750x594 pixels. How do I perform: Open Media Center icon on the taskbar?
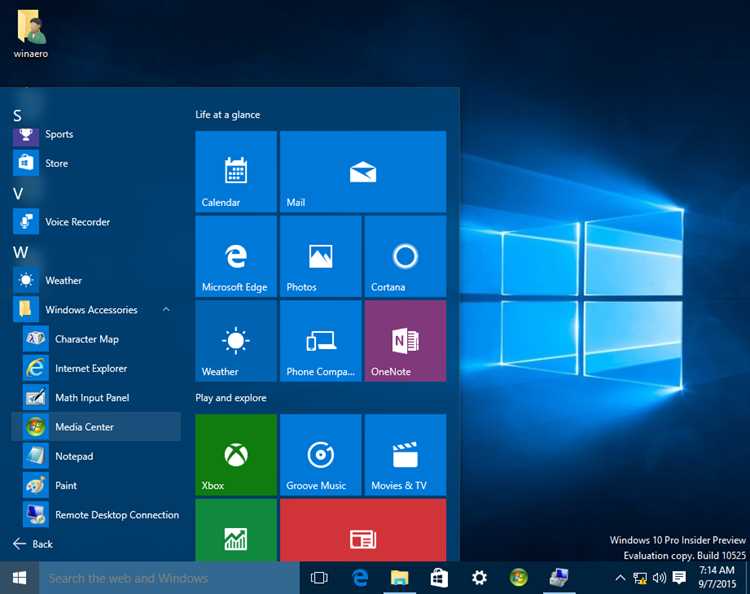pyautogui.click(x=518, y=578)
